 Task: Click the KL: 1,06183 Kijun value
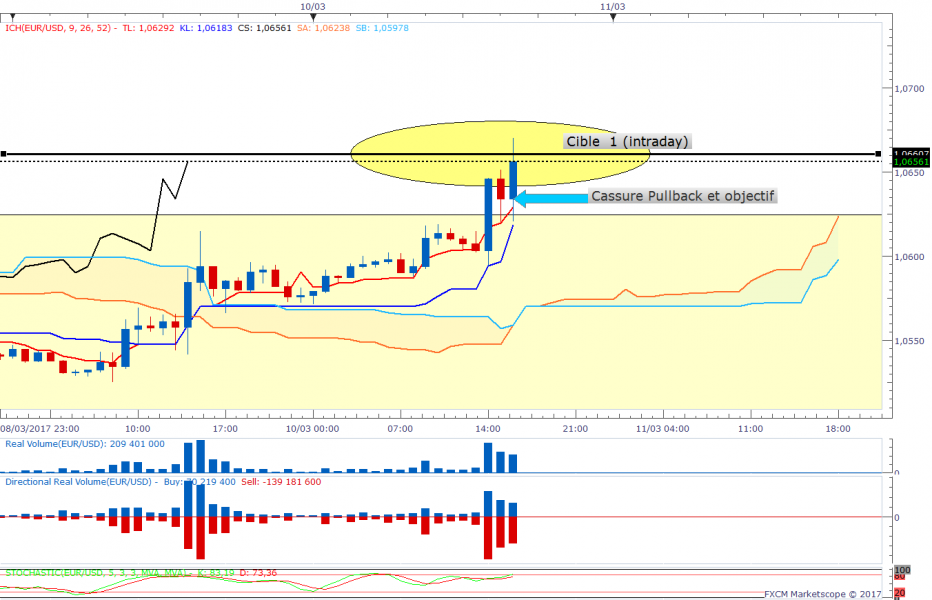pyautogui.click(x=206, y=28)
